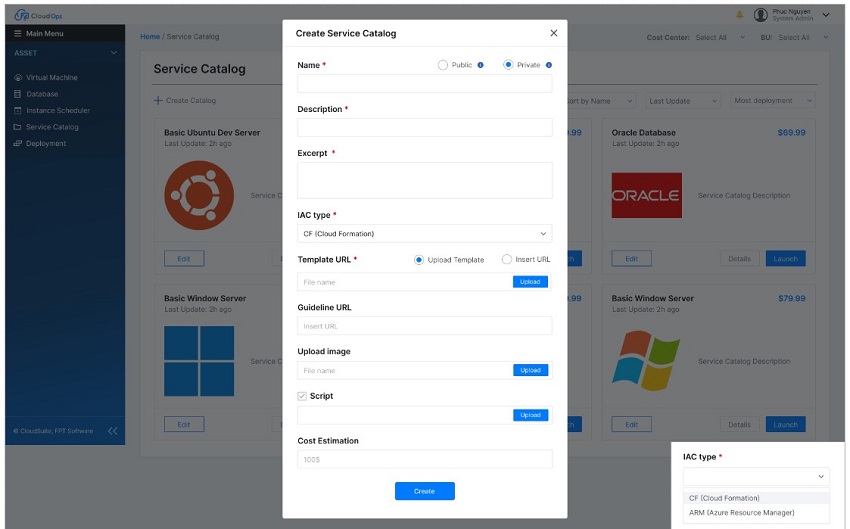Screen dimensions: 850x529
Task: Click the user avatar icon
Action: [x=761, y=15]
